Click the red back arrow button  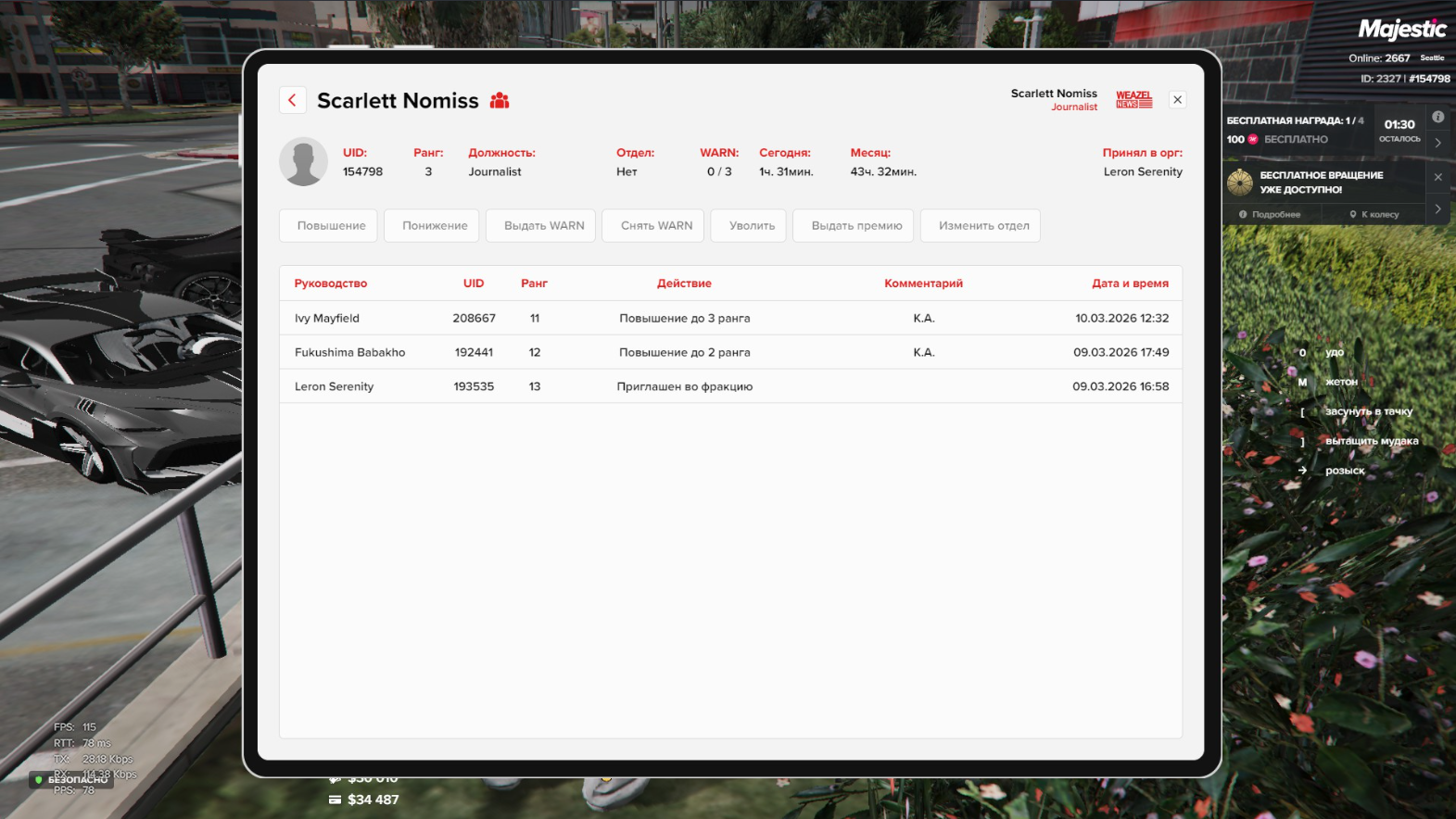pyautogui.click(x=292, y=100)
